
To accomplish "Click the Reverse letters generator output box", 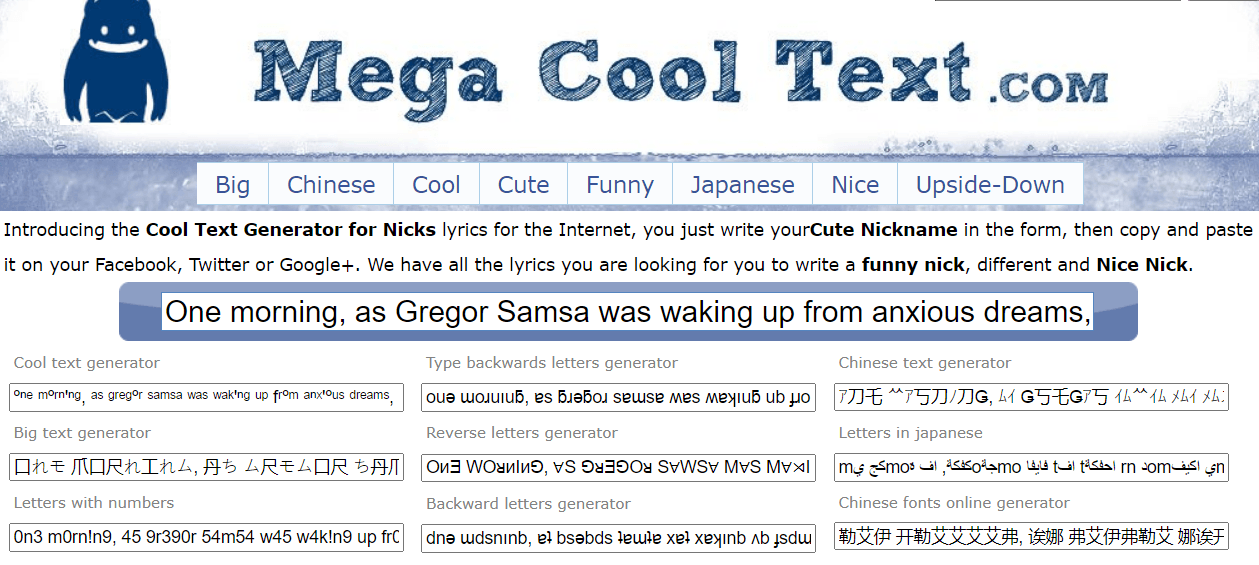I will (618, 467).
